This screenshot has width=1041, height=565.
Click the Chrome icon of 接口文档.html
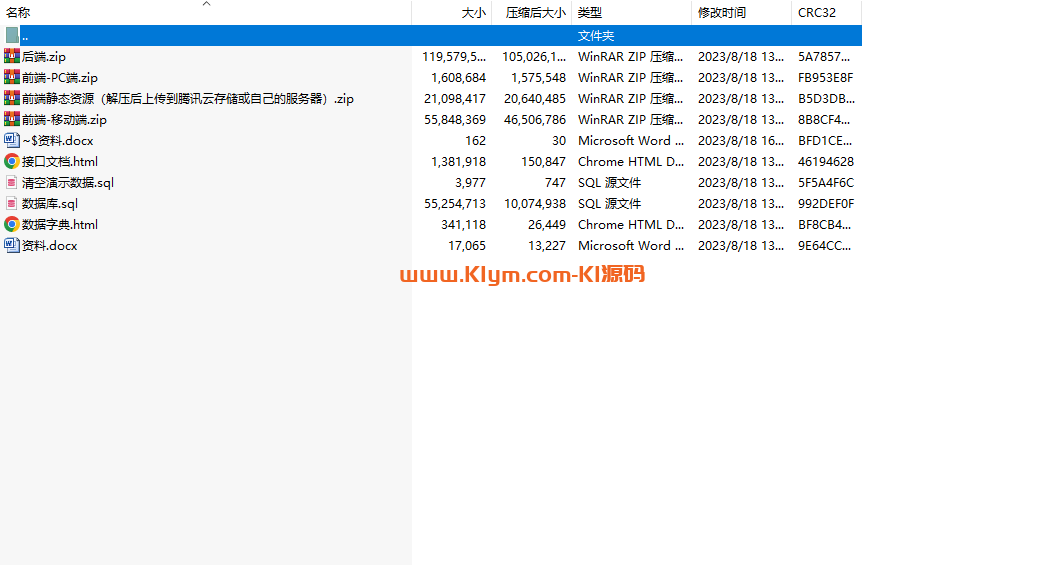[x=11, y=161]
